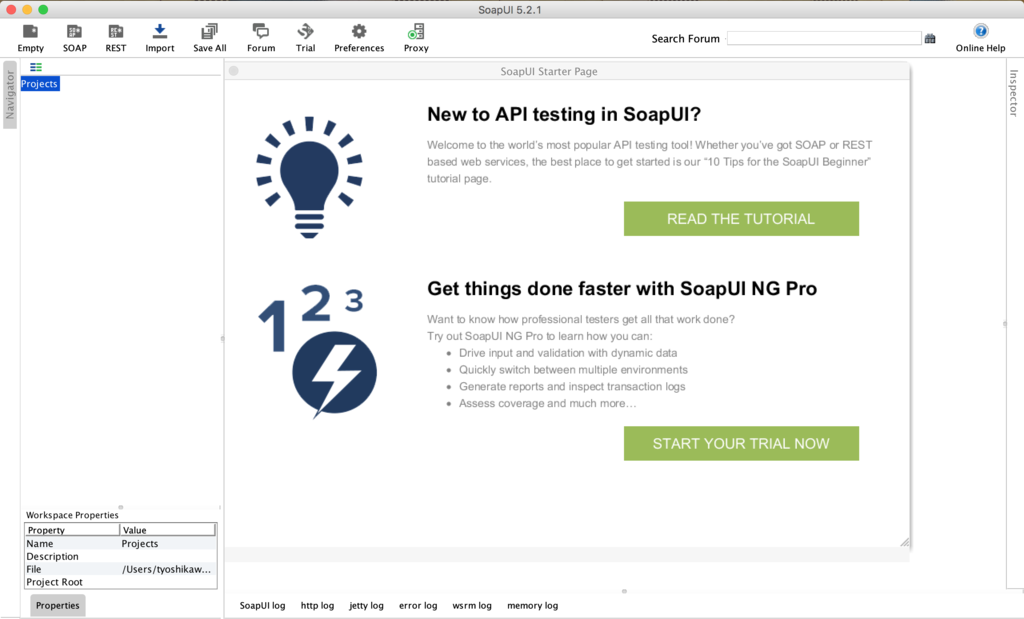Open the error log tab

pyautogui.click(x=418, y=605)
